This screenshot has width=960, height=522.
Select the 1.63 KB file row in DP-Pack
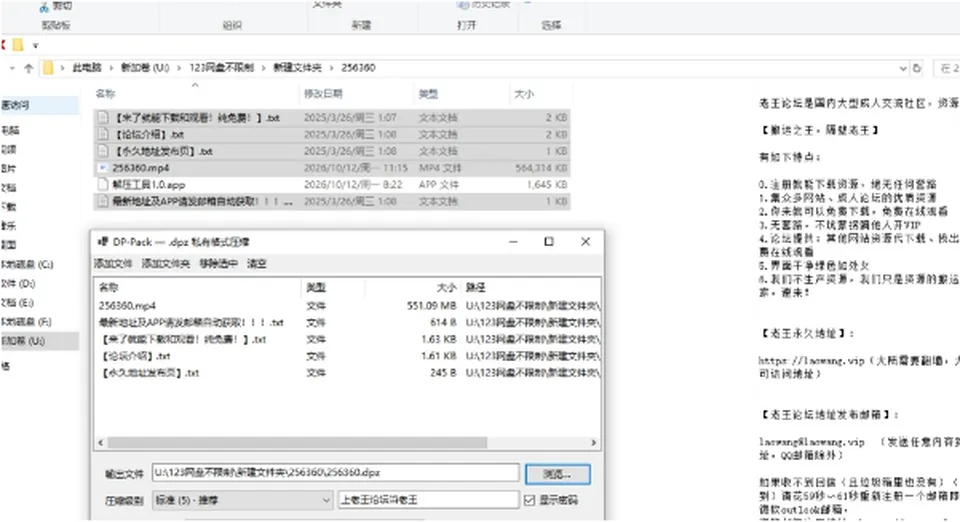(x=348, y=339)
